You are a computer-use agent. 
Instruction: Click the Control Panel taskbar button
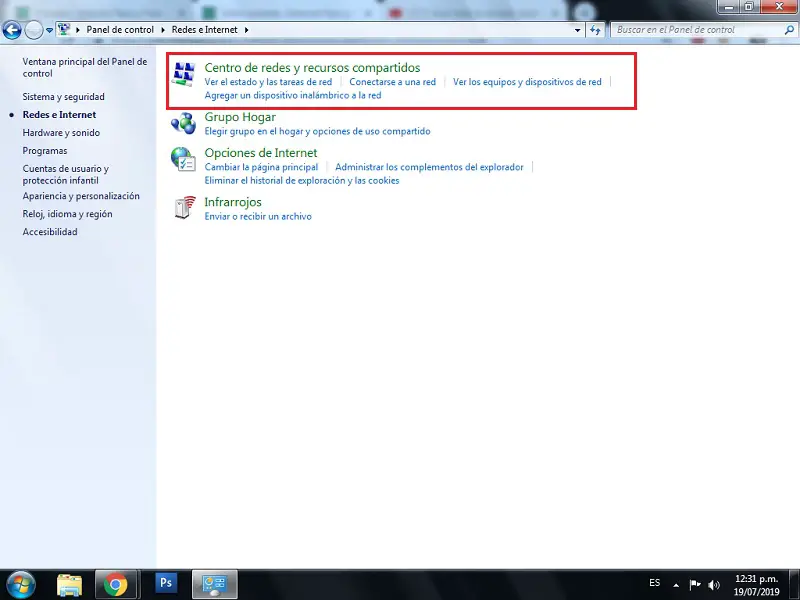coord(214,585)
